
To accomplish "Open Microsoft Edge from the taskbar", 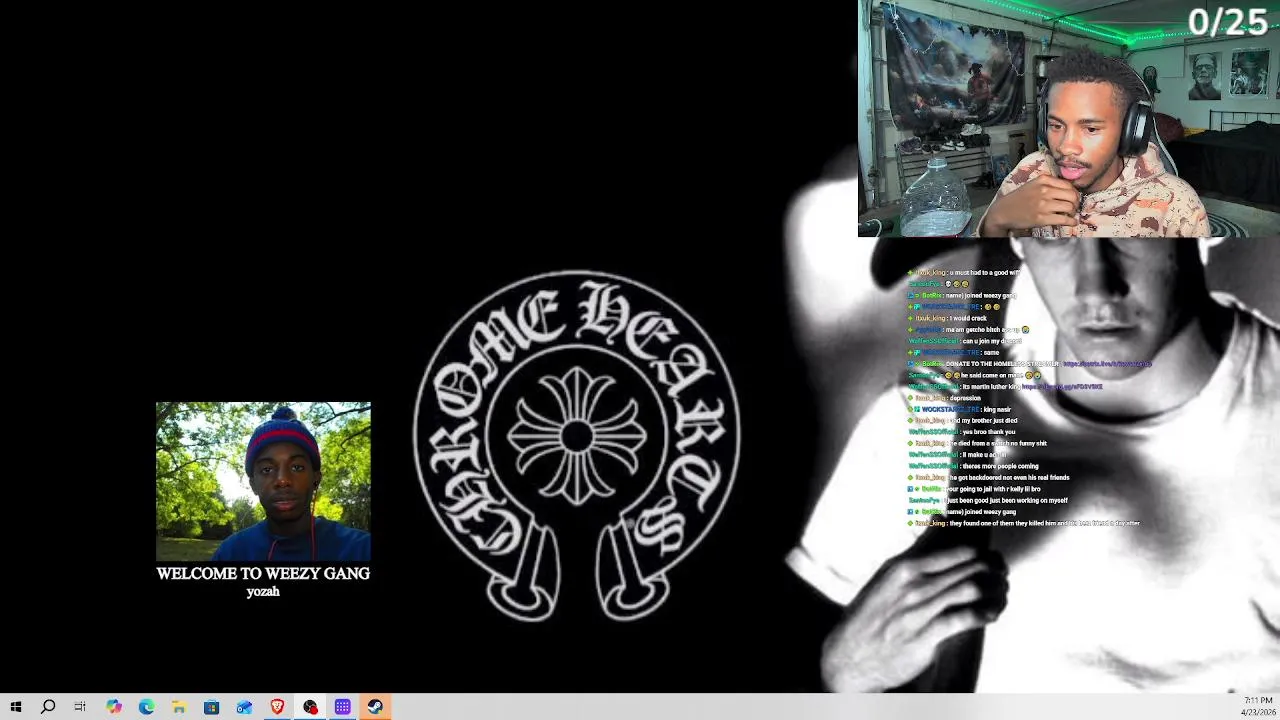I will point(146,707).
